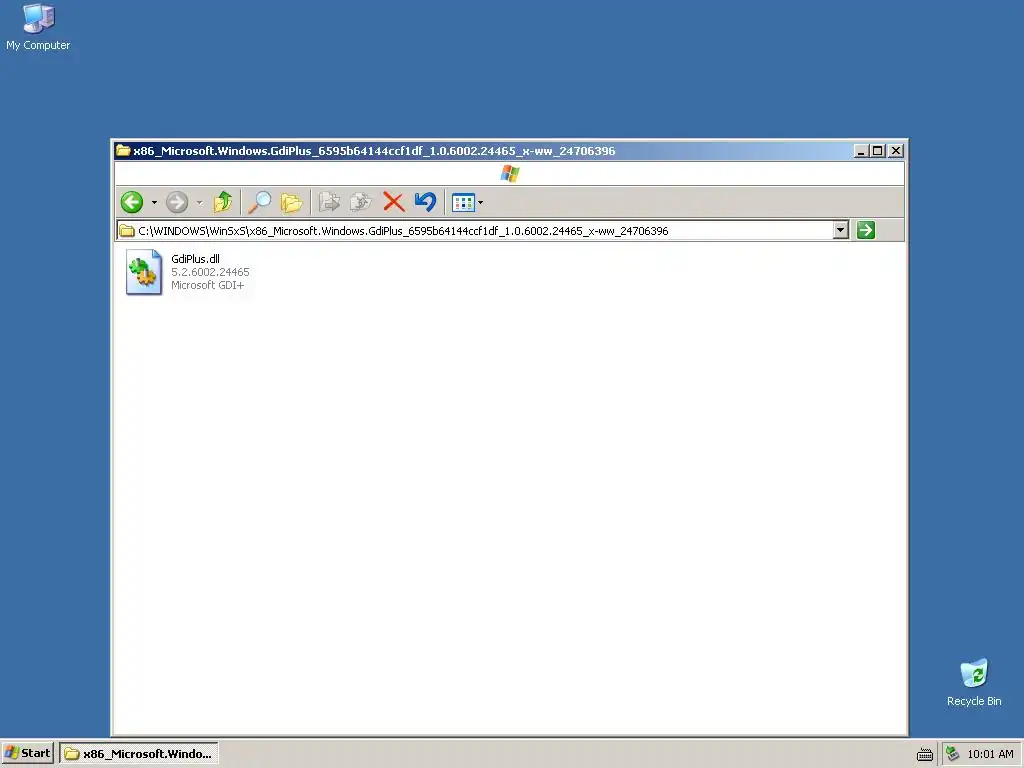
Task: Go up one folder level
Action: (223, 202)
